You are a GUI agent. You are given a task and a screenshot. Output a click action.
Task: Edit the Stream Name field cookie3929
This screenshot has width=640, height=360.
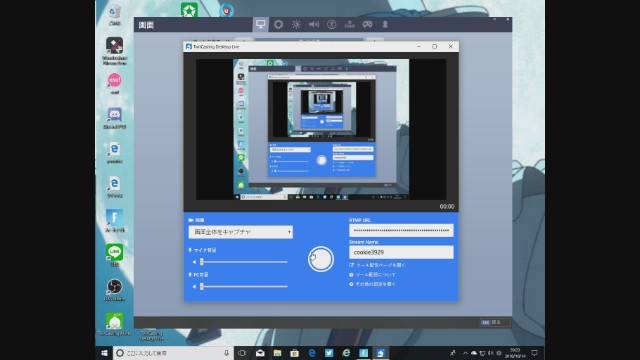coord(401,252)
